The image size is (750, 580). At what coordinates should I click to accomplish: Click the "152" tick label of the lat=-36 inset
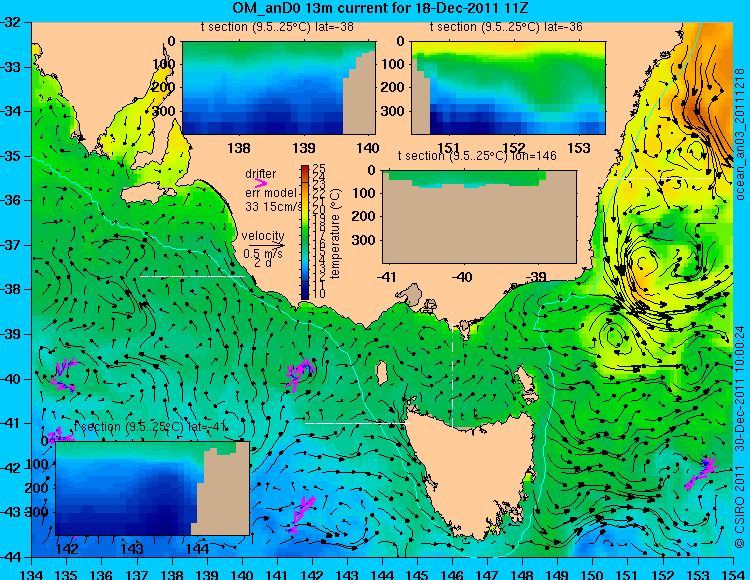pos(514,148)
